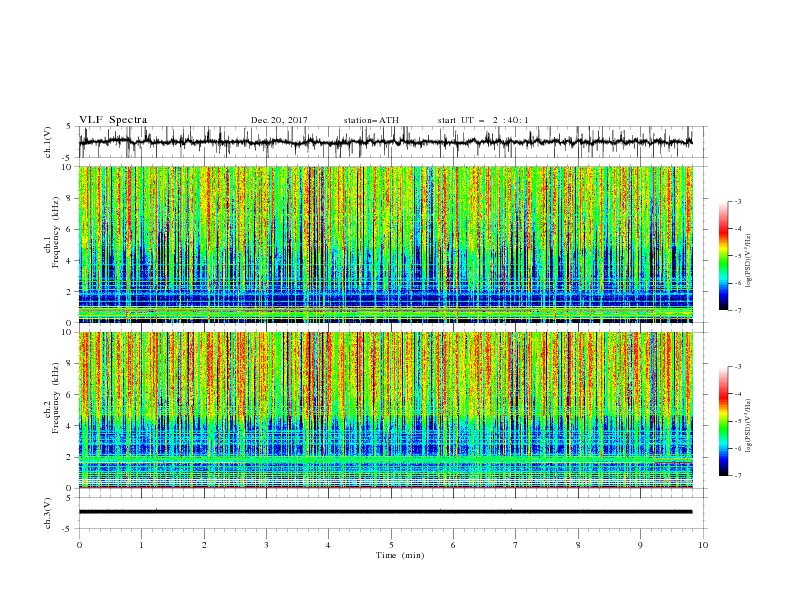Click the "8" tick on the time axis

pyautogui.click(x=578, y=545)
